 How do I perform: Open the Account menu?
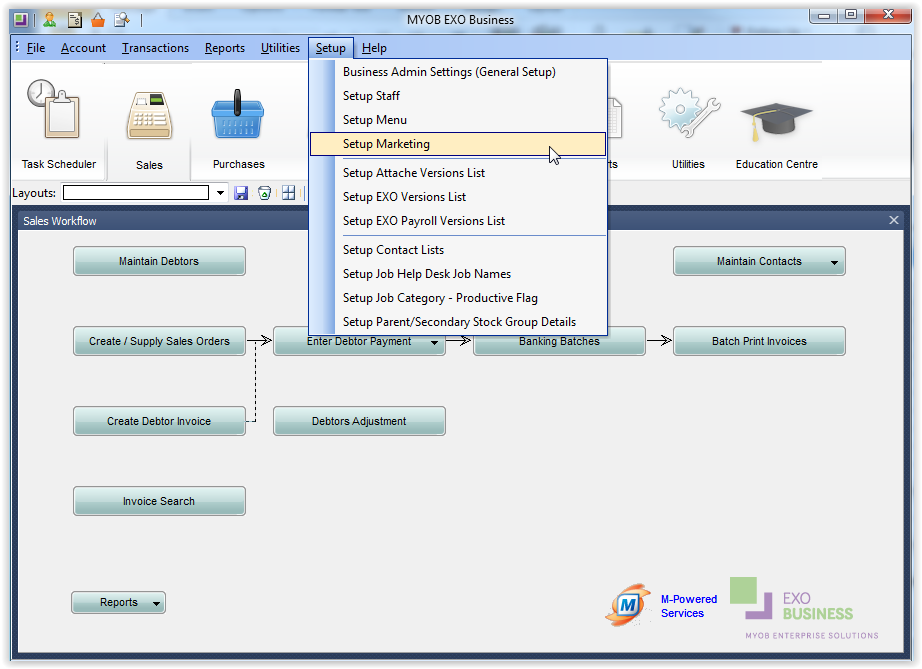(x=83, y=48)
